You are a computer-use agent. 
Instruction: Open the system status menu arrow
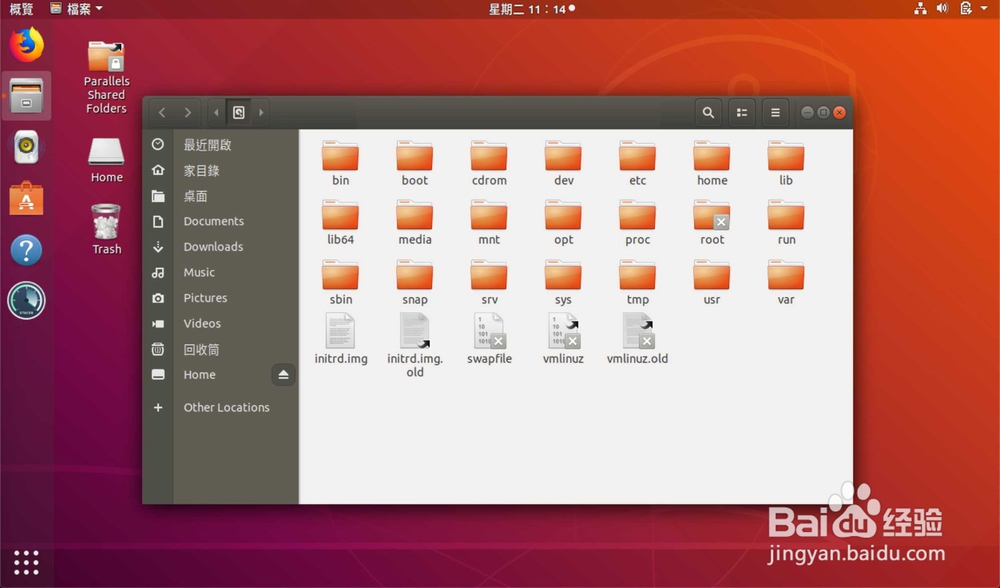tap(984, 8)
